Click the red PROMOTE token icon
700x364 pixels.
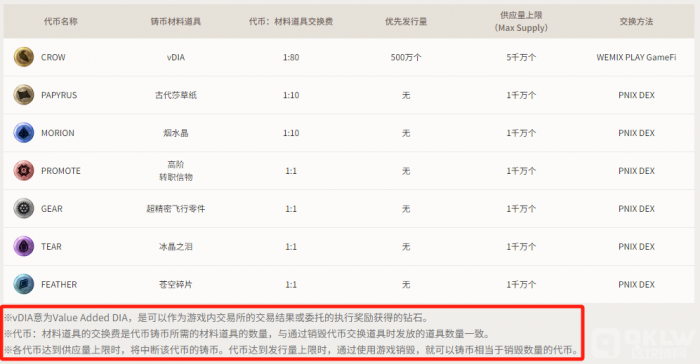coord(24,171)
